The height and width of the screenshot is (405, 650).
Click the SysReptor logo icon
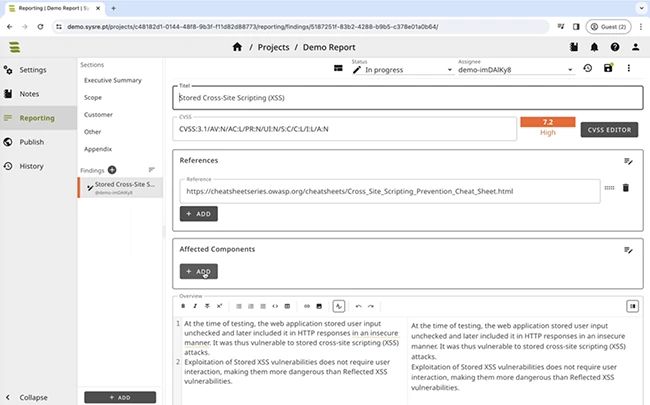point(15,47)
